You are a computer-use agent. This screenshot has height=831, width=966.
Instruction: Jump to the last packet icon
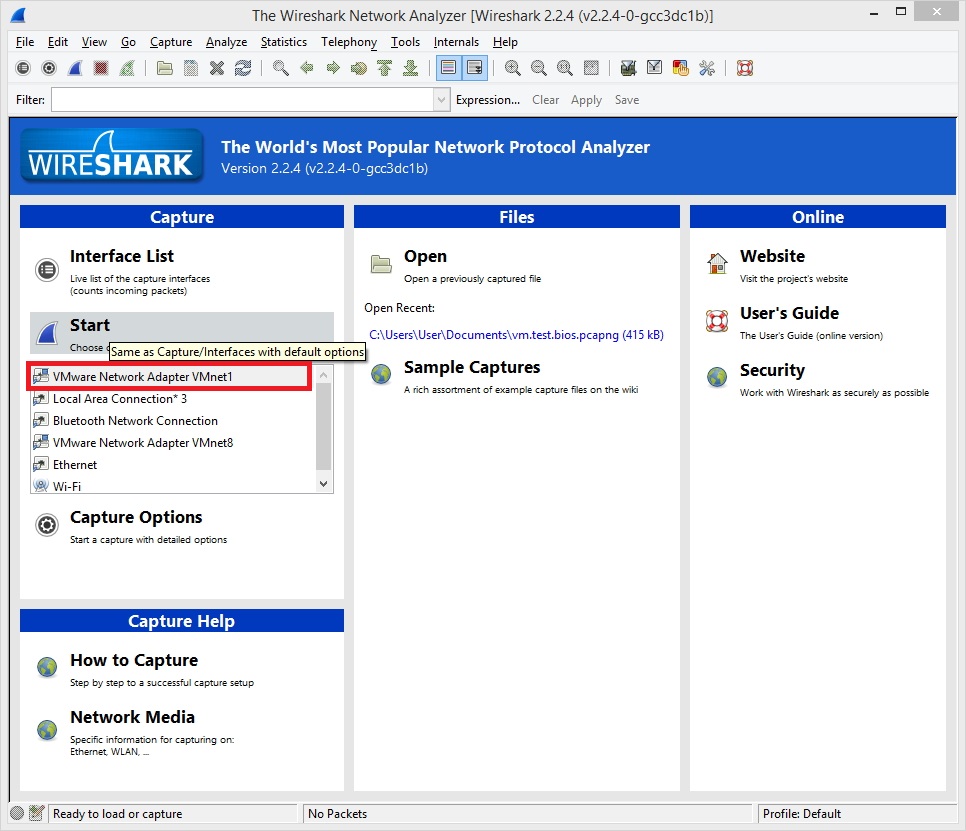coord(410,68)
